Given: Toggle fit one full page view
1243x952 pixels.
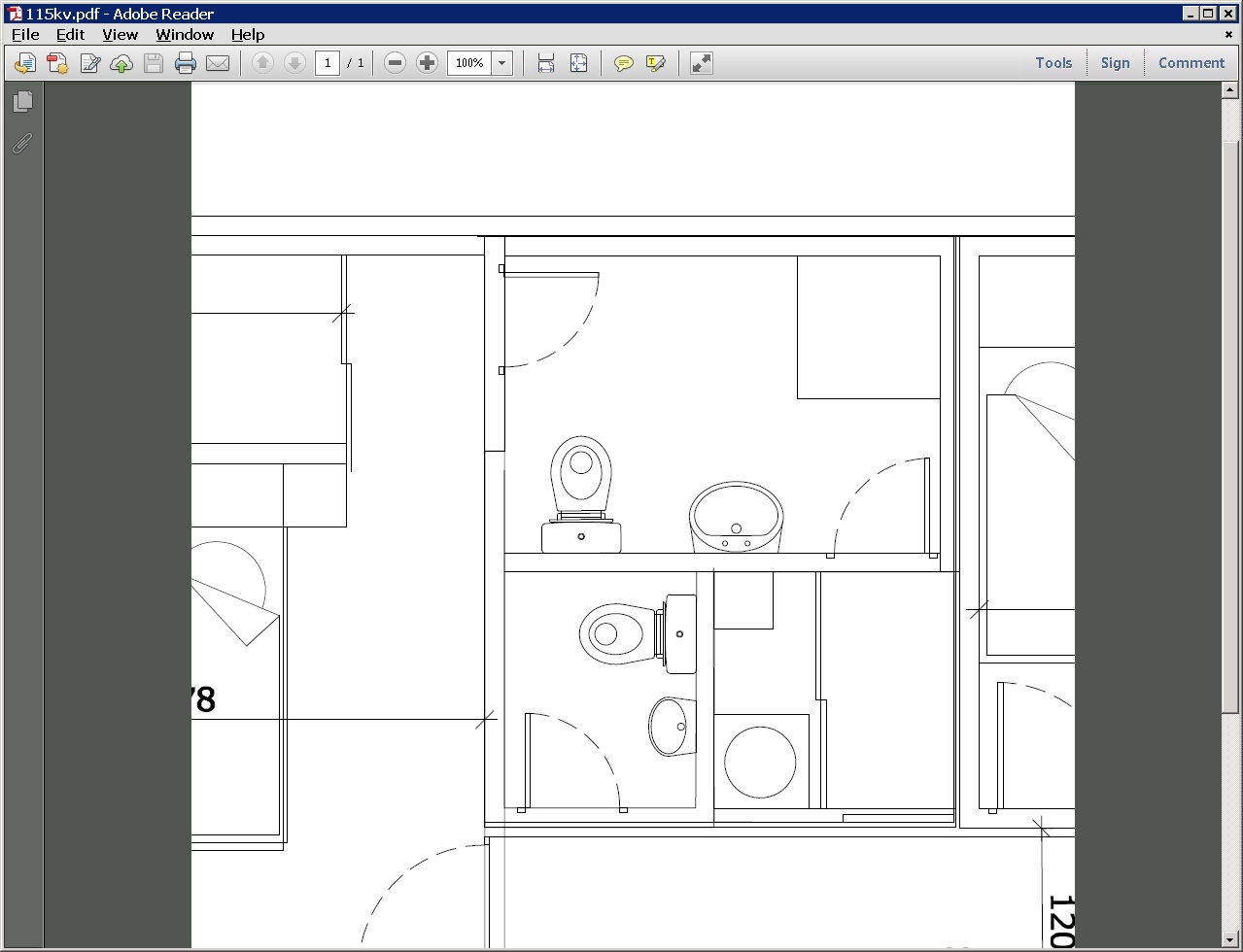Looking at the screenshot, I should tap(578, 63).
